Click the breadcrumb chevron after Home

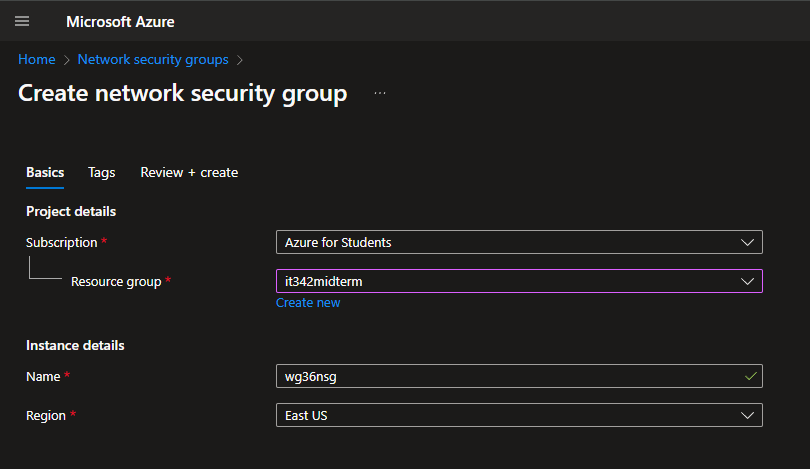click(66, 60)
